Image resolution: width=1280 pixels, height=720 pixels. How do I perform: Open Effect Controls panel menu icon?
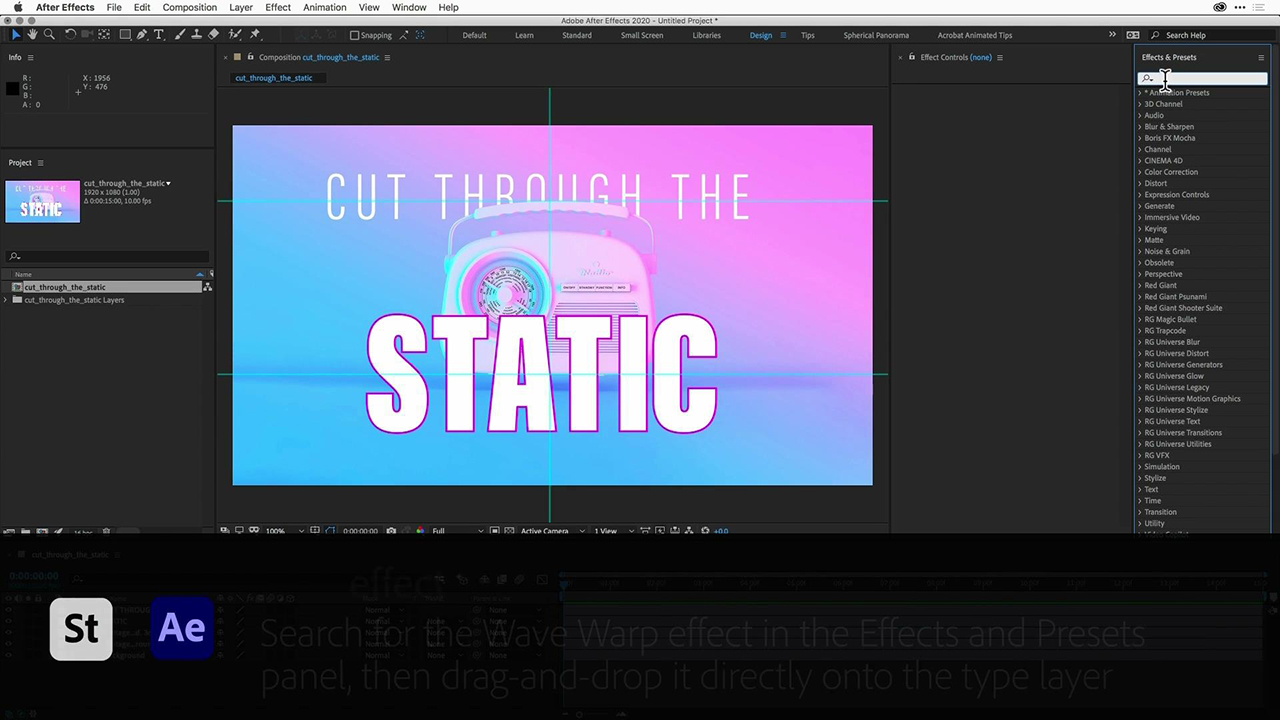[999, 57]
